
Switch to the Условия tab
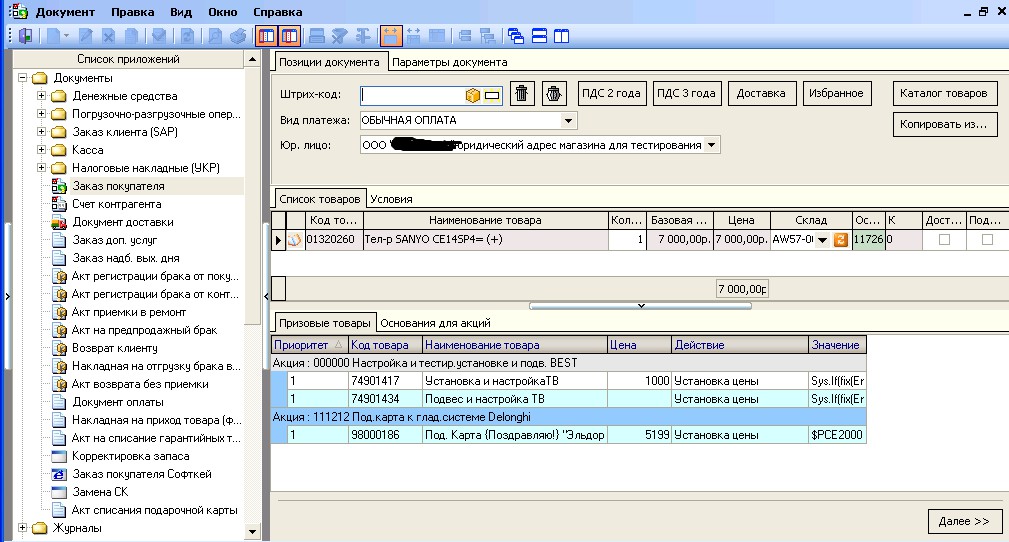(x=391, y=199)
